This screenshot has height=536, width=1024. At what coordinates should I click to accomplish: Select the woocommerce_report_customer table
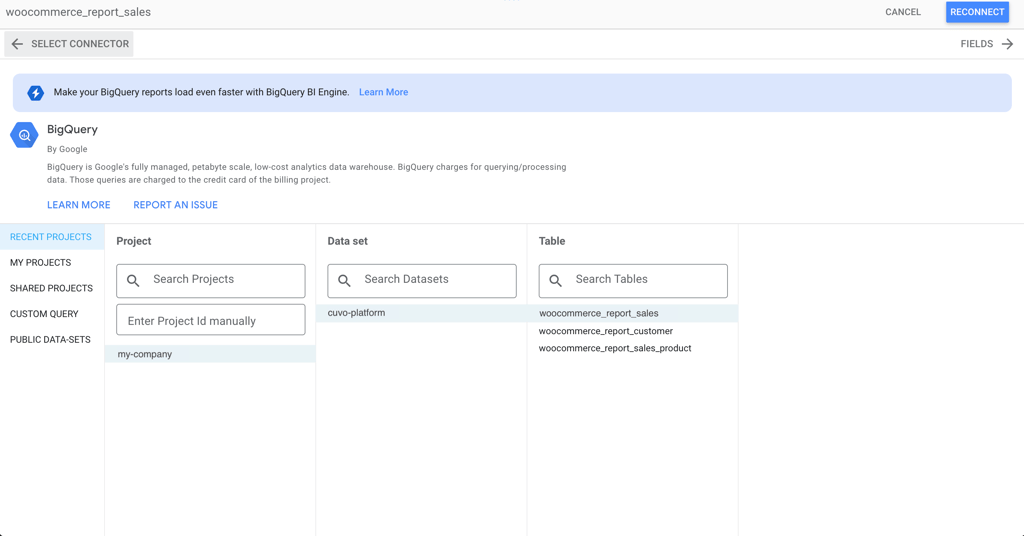(606, 331)
